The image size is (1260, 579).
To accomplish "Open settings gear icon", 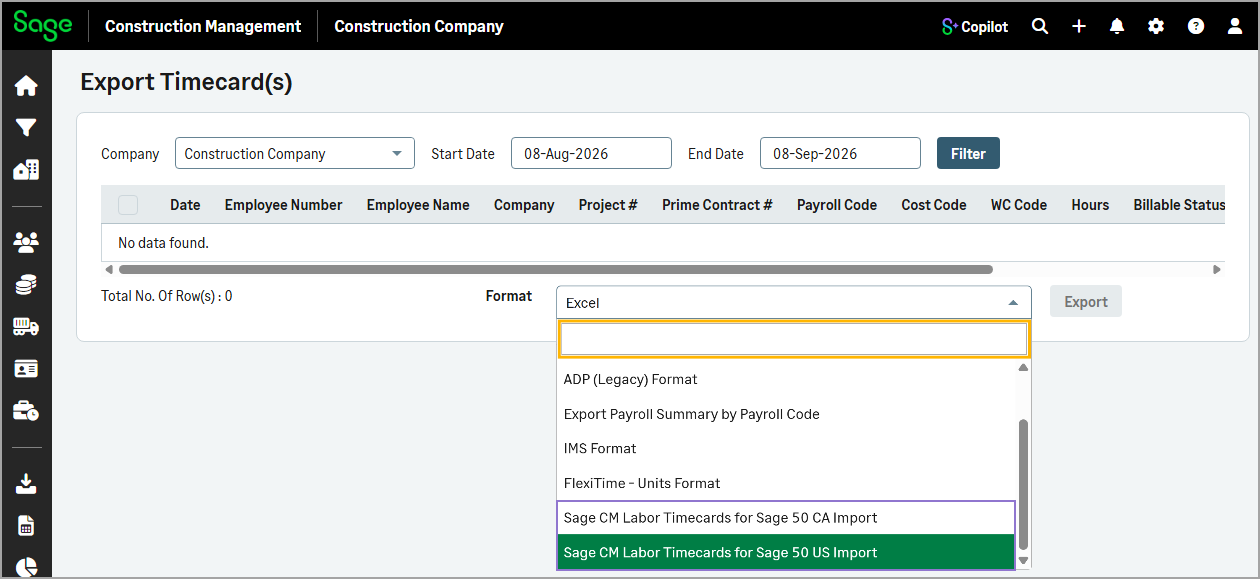I will coord(1156,27).
